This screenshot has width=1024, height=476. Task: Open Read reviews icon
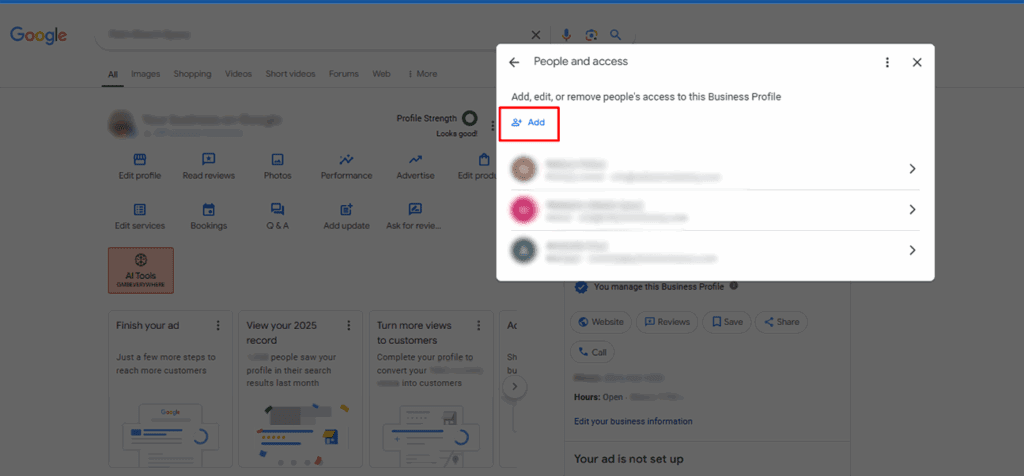pos(208,160)
